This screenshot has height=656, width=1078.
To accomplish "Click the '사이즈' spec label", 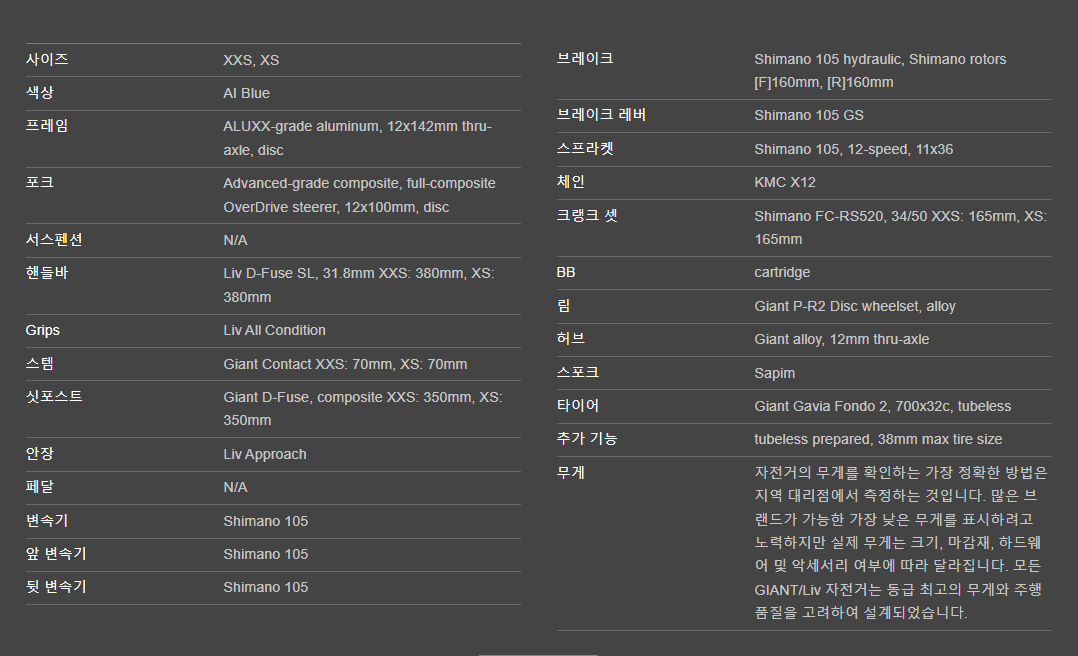I will click(47, 60).
